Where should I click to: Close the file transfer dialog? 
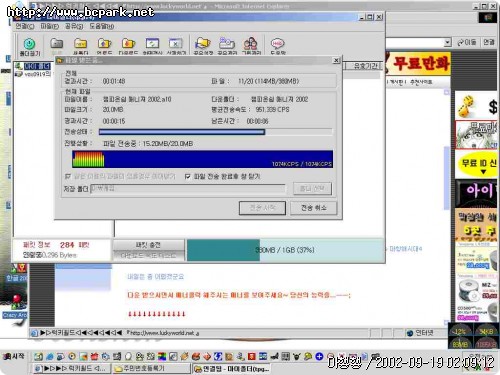(336, 60)
